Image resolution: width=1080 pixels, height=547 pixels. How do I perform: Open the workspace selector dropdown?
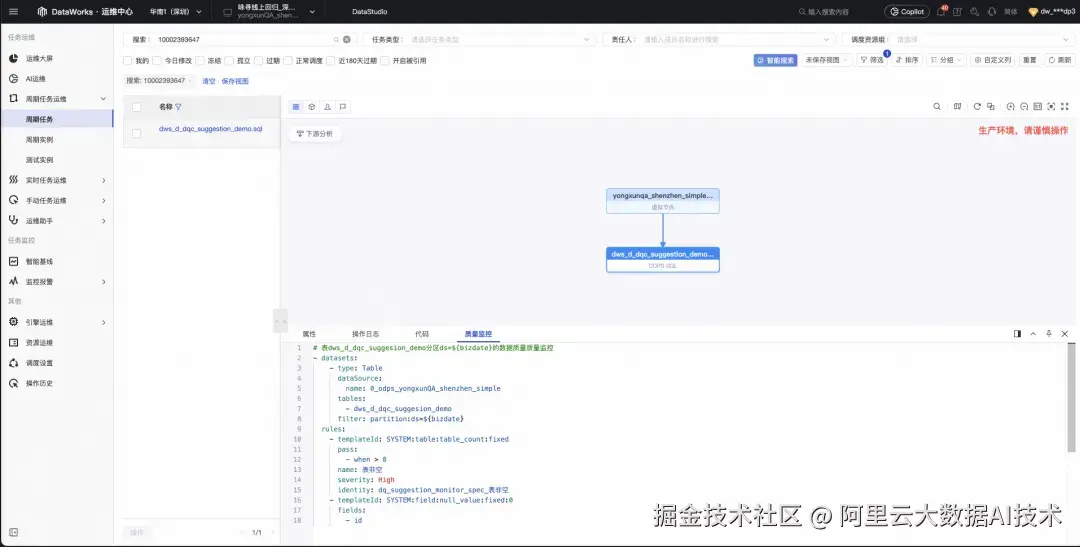click(269, 12)
